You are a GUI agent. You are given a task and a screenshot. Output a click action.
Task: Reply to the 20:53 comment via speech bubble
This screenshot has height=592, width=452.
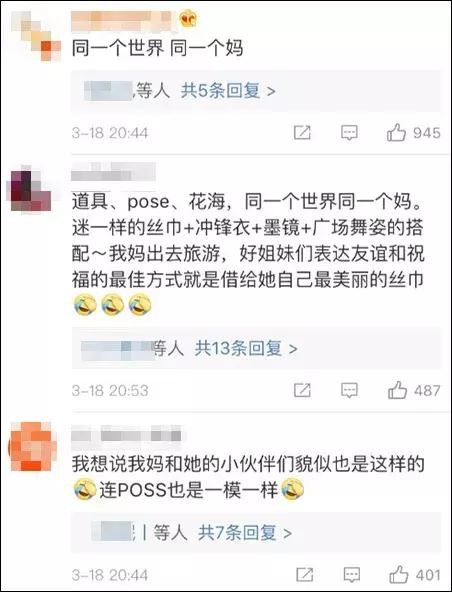349,390
